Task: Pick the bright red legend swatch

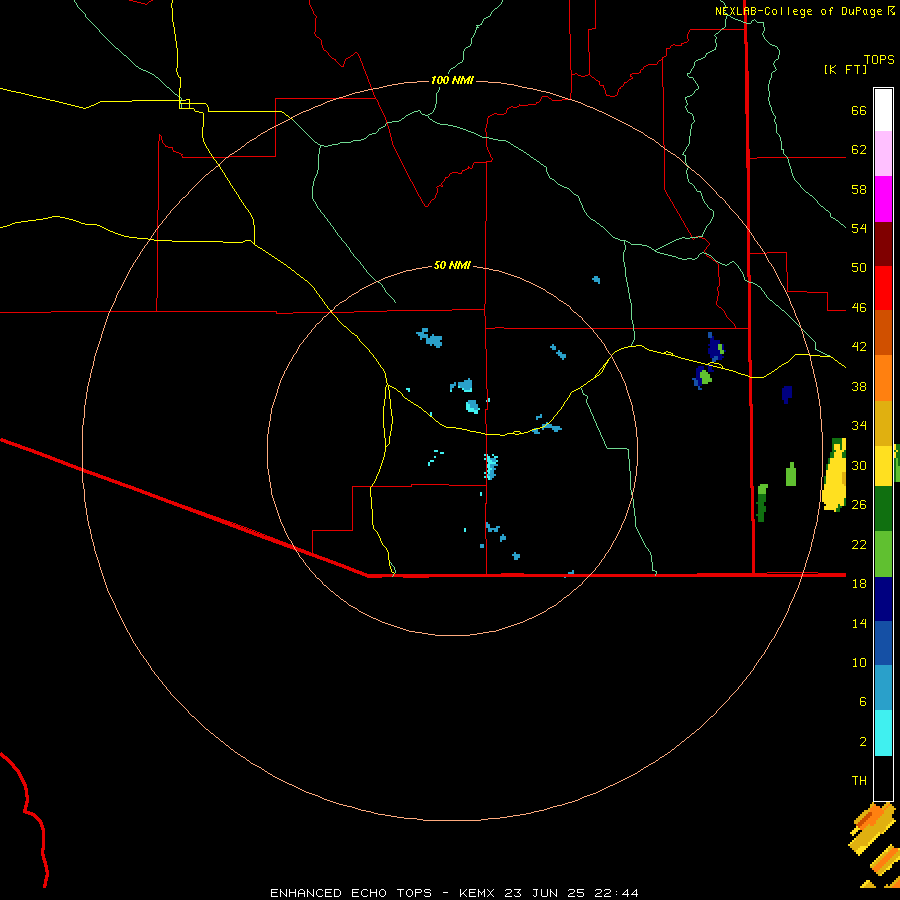Action: tap(883, 288)
